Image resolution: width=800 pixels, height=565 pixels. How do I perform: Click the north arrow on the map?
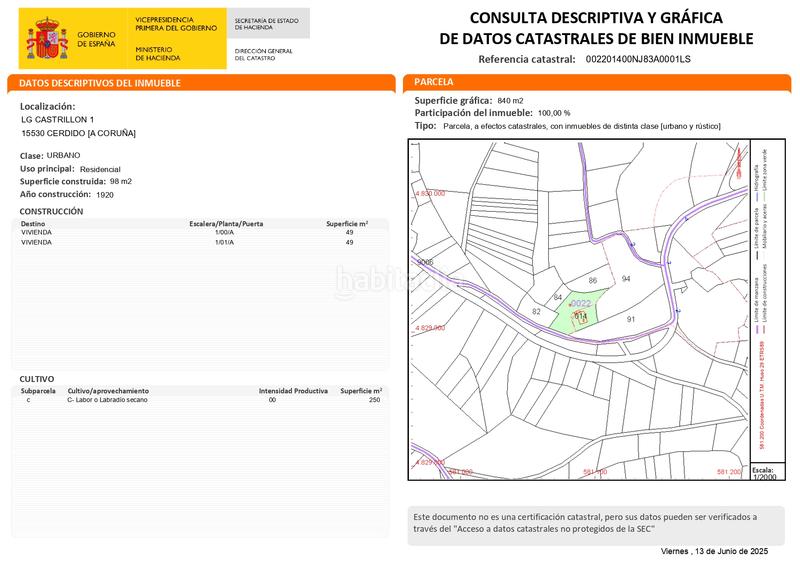(x=739, y=163)
